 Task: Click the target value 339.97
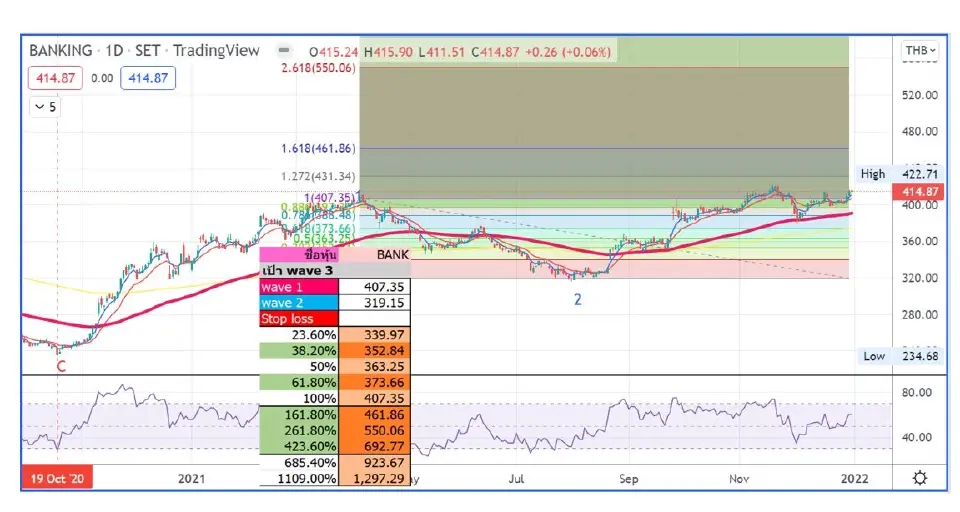[x=374, y=334]
